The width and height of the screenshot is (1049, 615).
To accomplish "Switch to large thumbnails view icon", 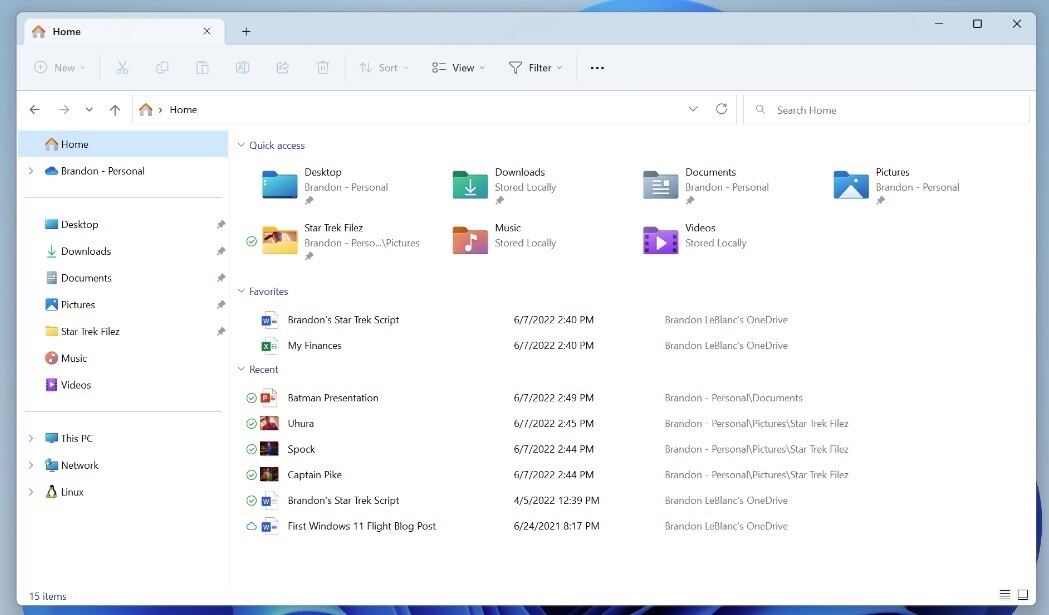I will click(x=1023, y=596).
